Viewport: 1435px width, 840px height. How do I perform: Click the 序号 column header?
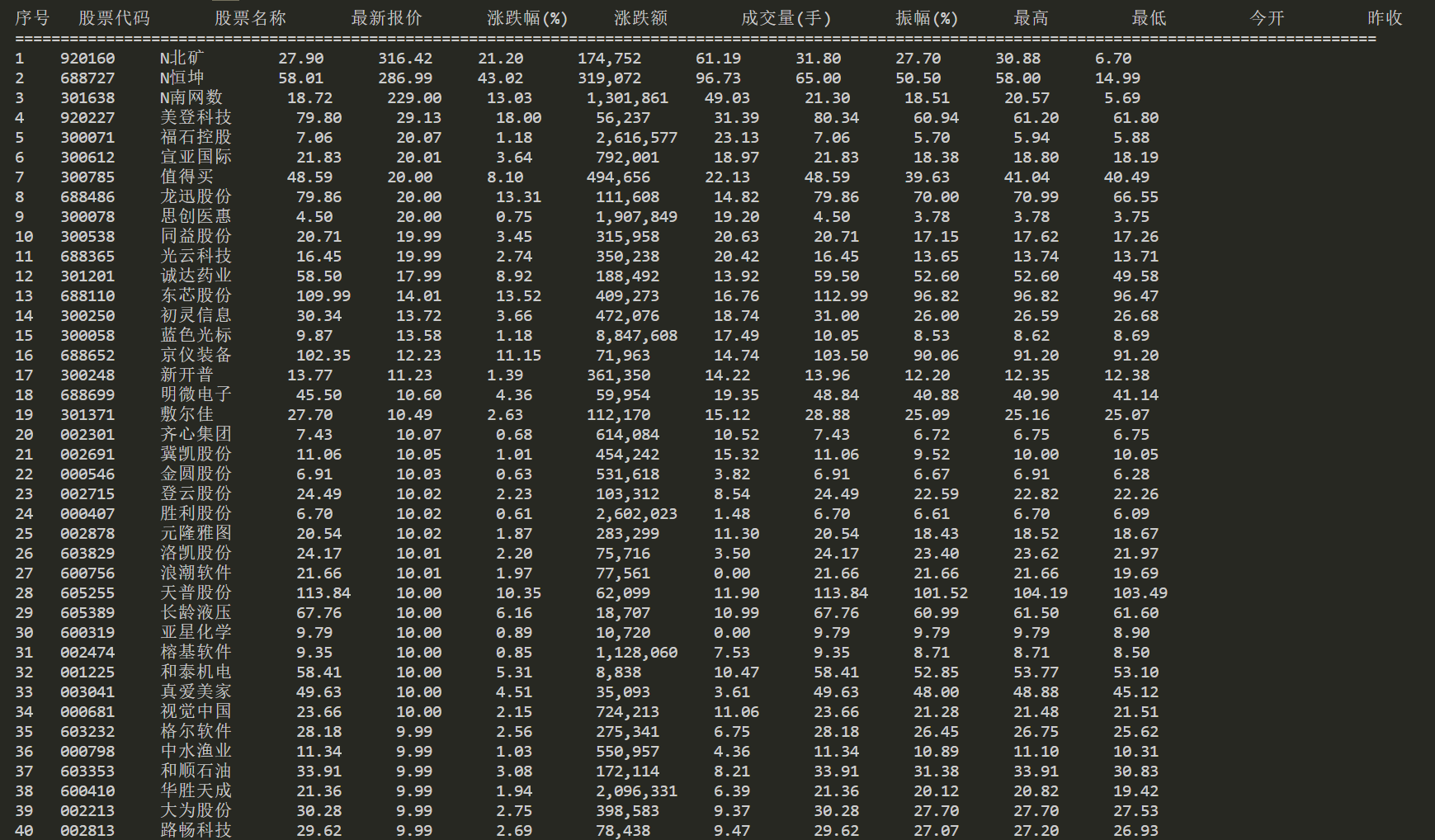pyautogui.click(x=32, y=17)
